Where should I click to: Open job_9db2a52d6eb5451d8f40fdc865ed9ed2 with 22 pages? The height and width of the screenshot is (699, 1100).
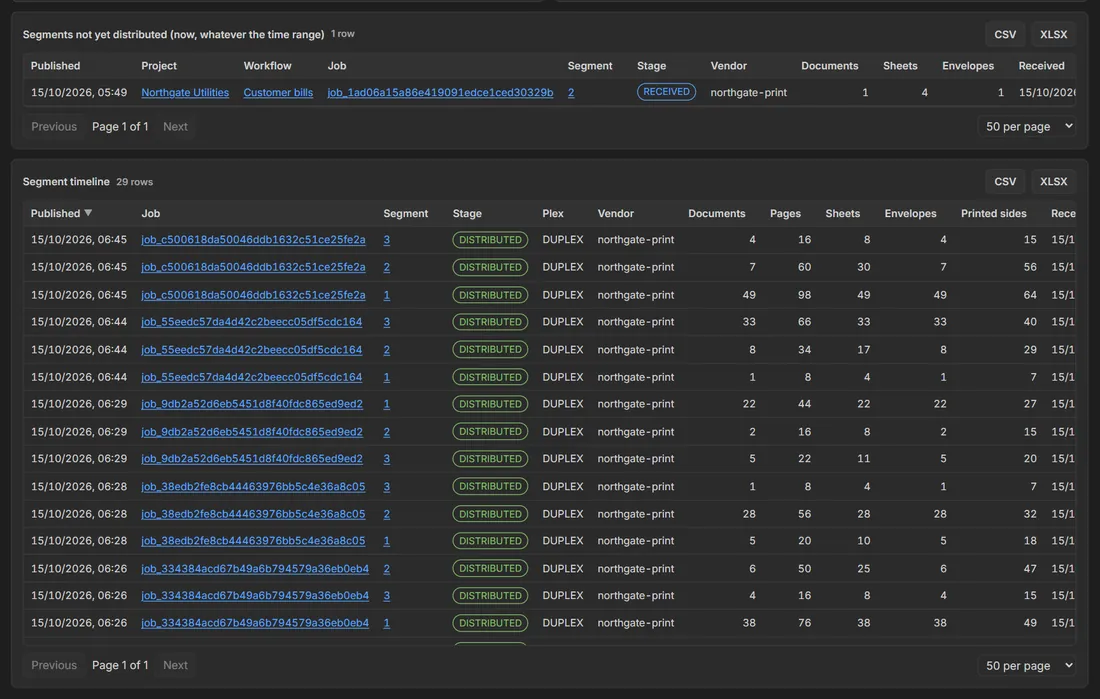pos(252,459)
